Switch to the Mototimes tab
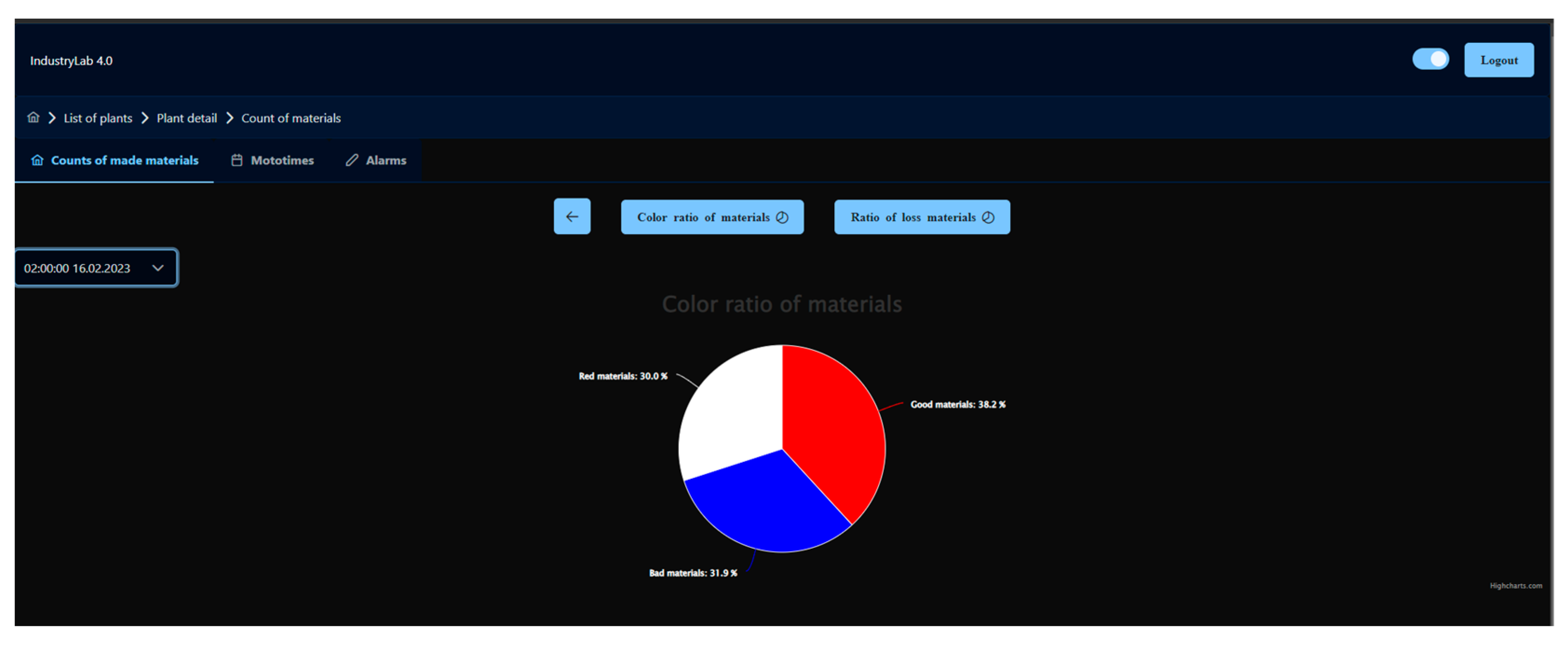The width and height of the screenshot is (1568, 646). point(282,160)
